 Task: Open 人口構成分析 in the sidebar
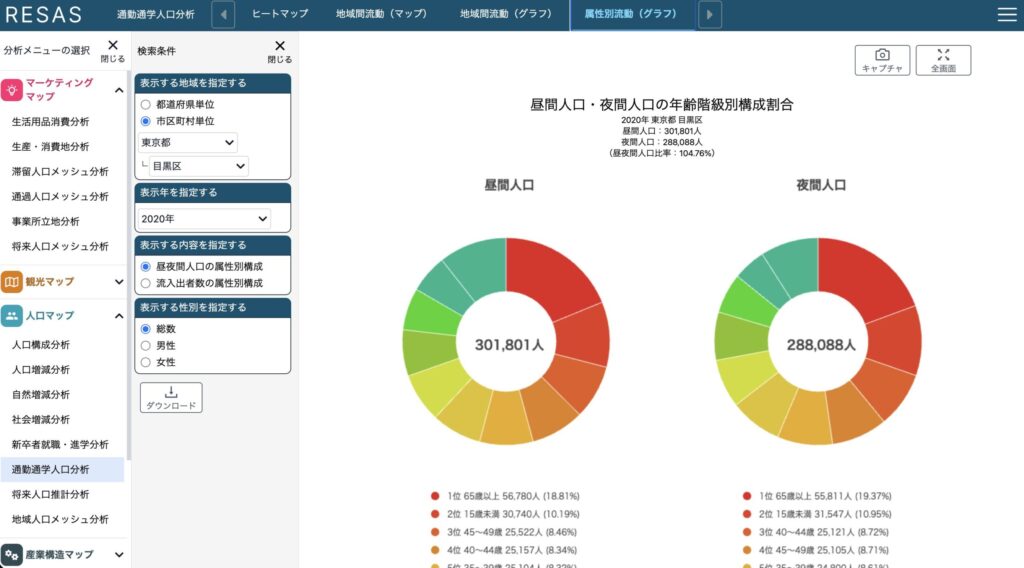point(41,344)
